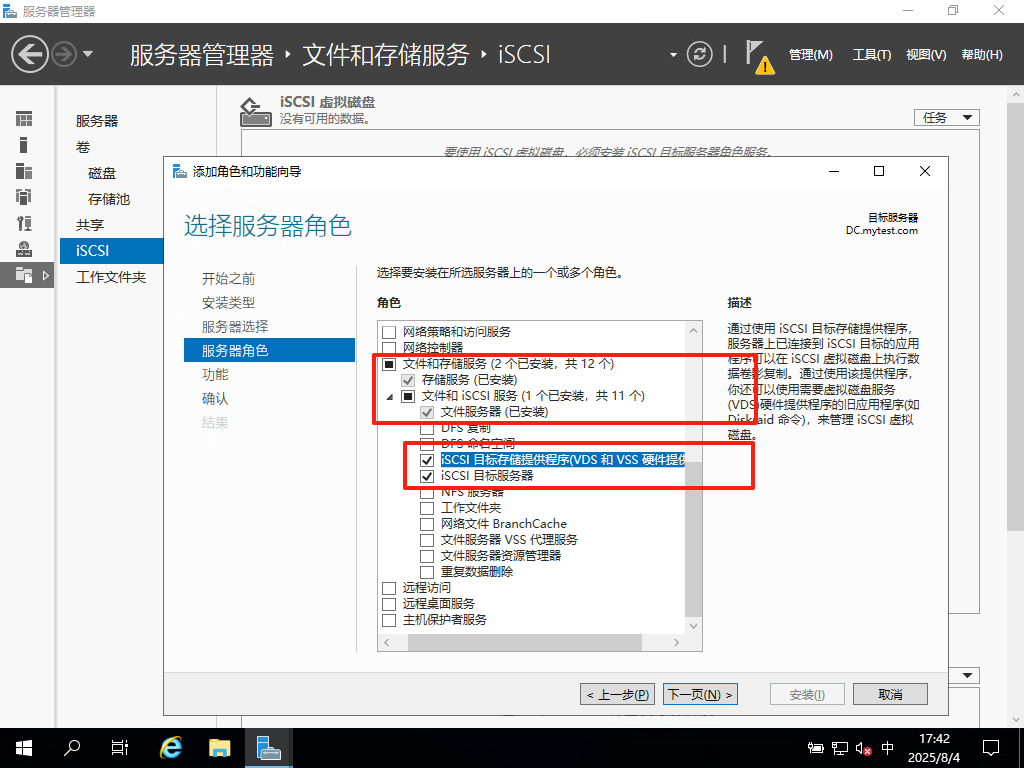Select AD DS icon in left sidebar
Viewport: 1024px width, 768px height.
(x=24, y=197)
